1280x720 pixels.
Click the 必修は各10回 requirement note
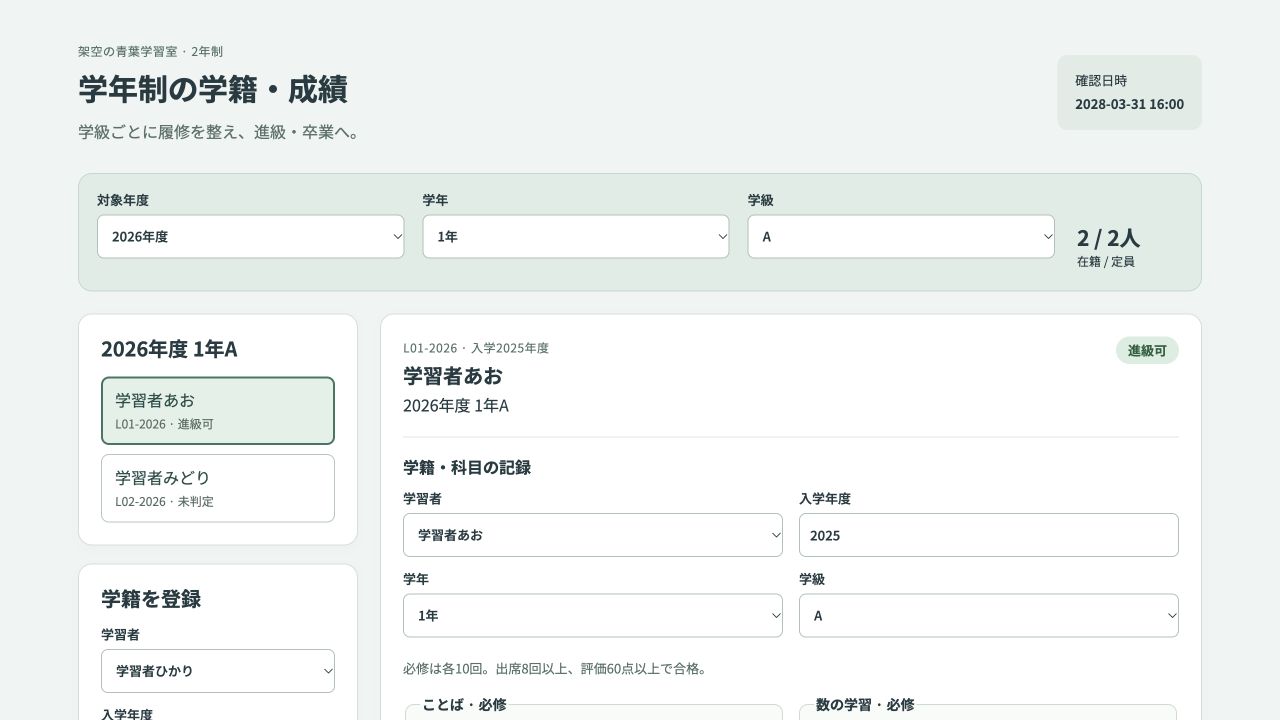555,669
